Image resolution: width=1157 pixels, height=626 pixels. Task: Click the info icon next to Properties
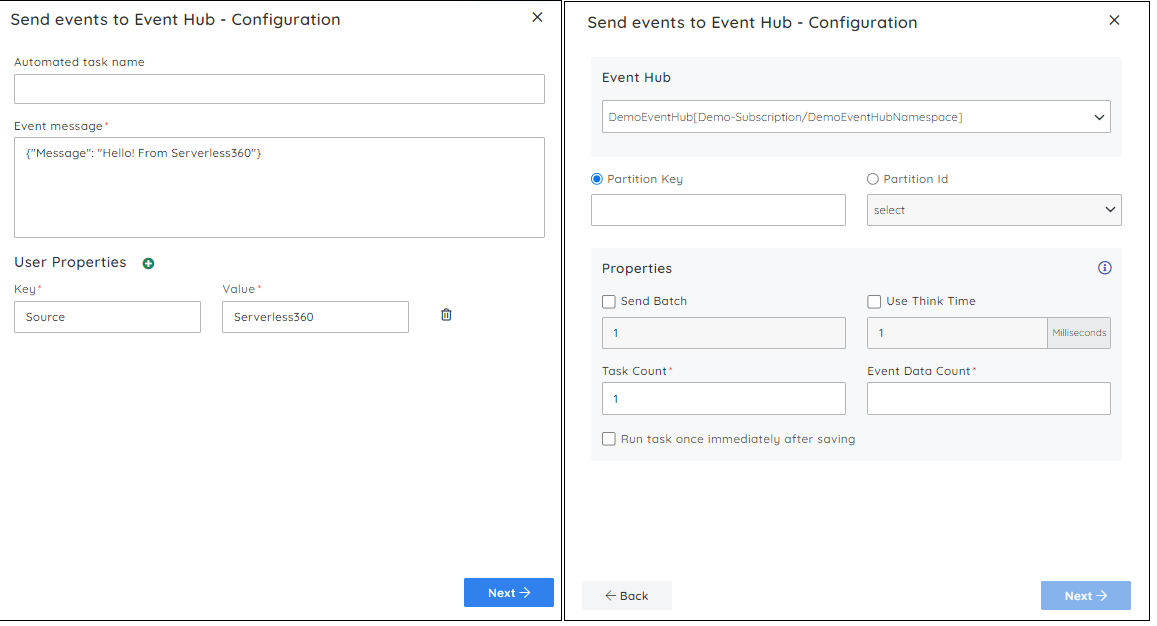pos(1104,268)
